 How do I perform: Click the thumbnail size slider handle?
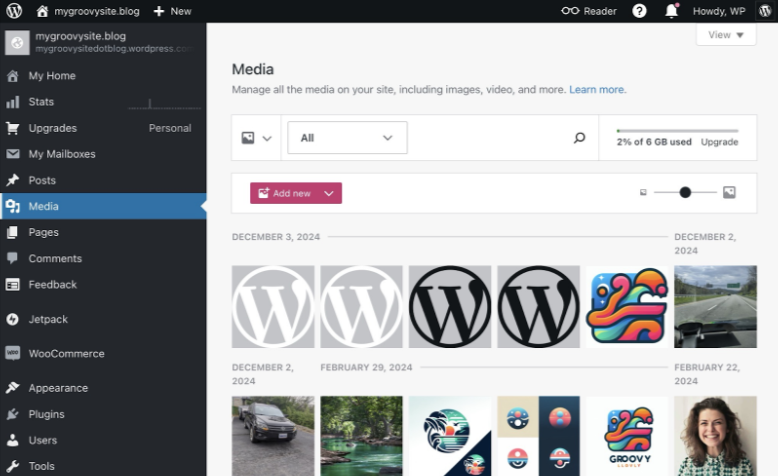[685, 192]
